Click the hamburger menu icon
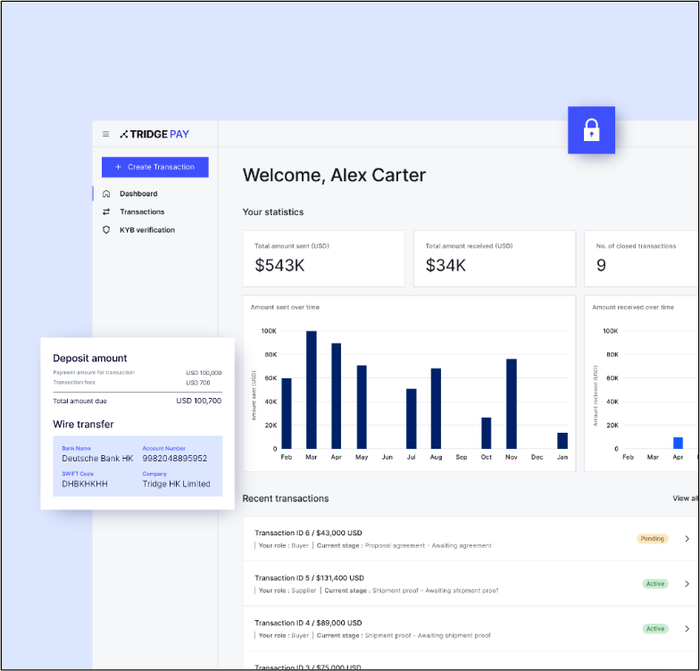Screen dimensions: 700x671 (106, 134)
